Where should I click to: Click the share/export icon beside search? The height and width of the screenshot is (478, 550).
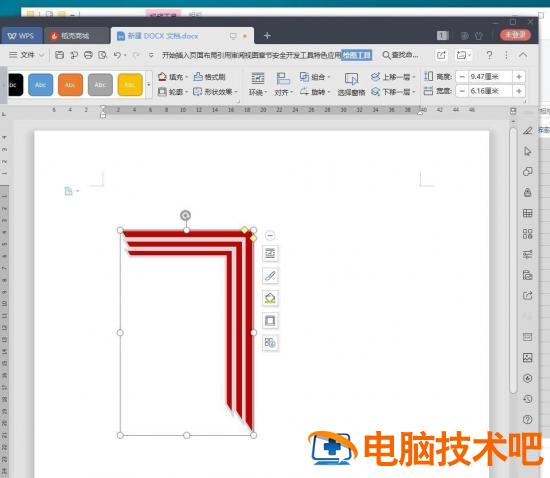coord(441,55)
